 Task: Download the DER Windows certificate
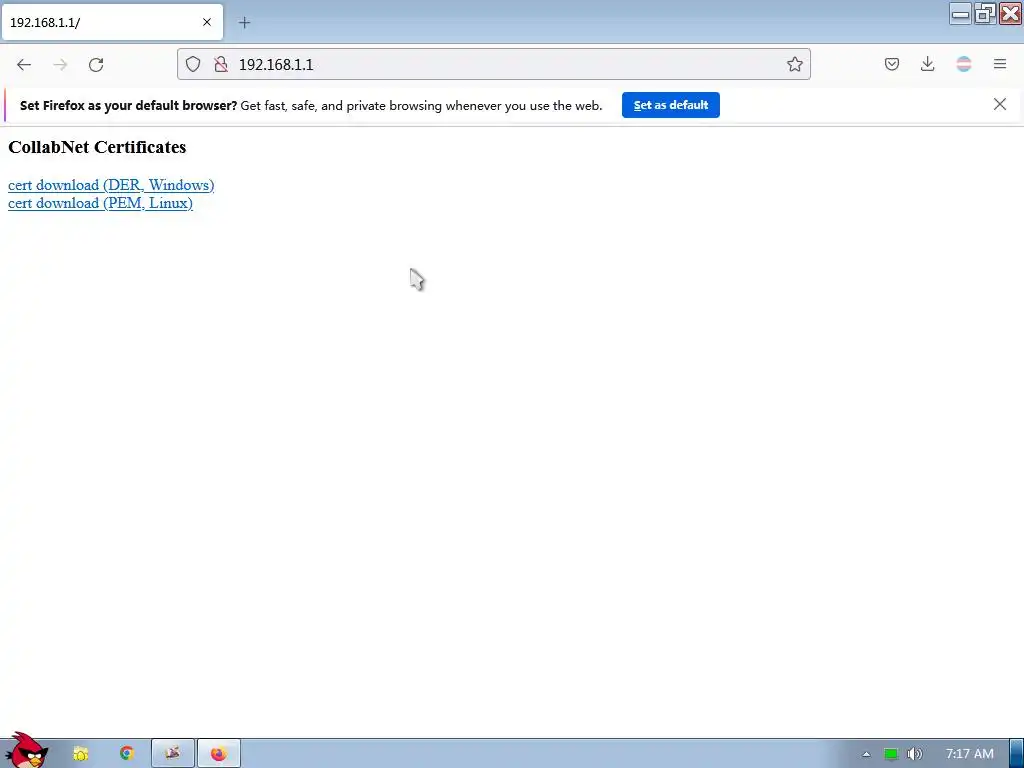111,185
